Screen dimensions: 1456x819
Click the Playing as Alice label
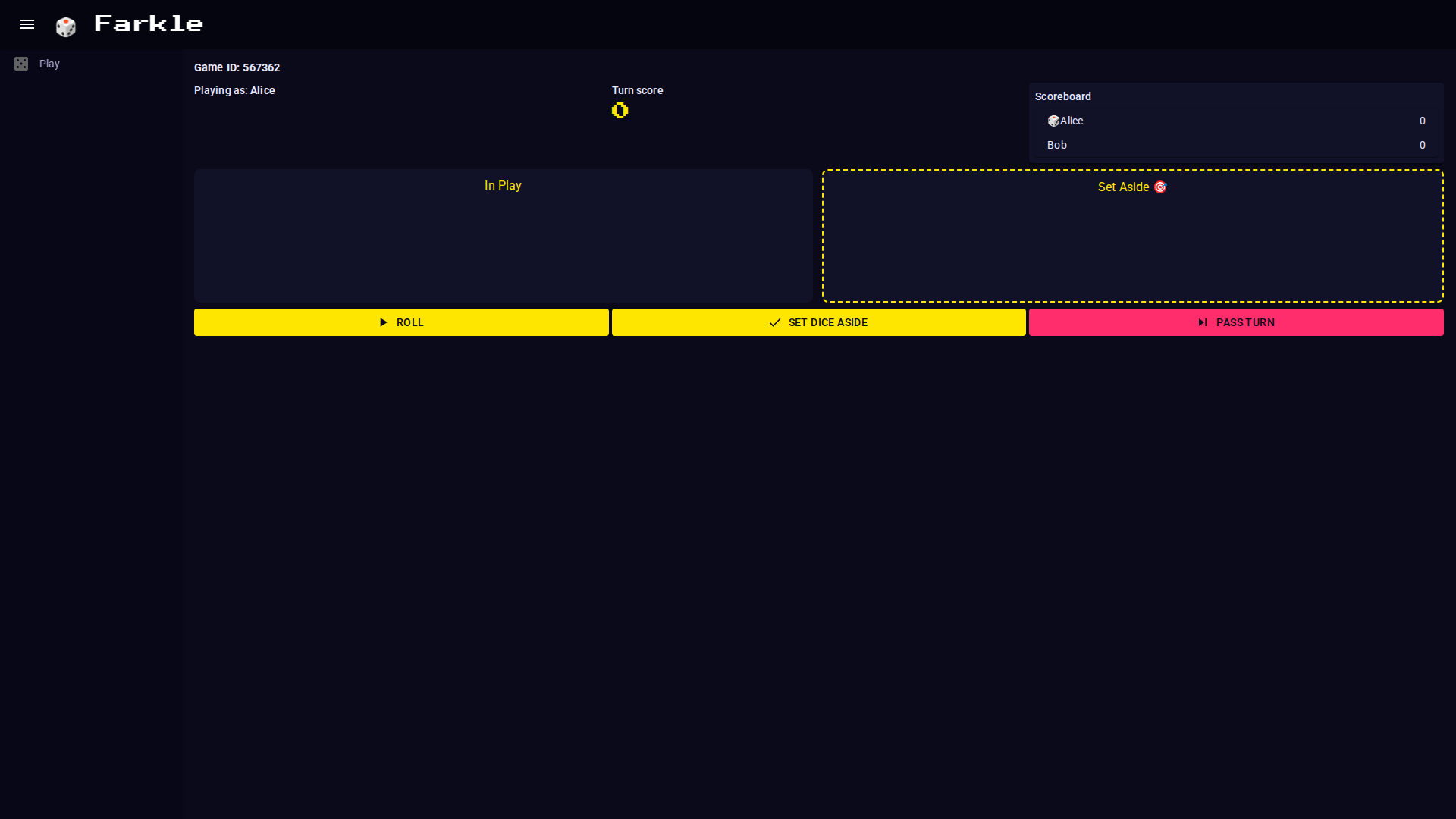tap(234, 90)
